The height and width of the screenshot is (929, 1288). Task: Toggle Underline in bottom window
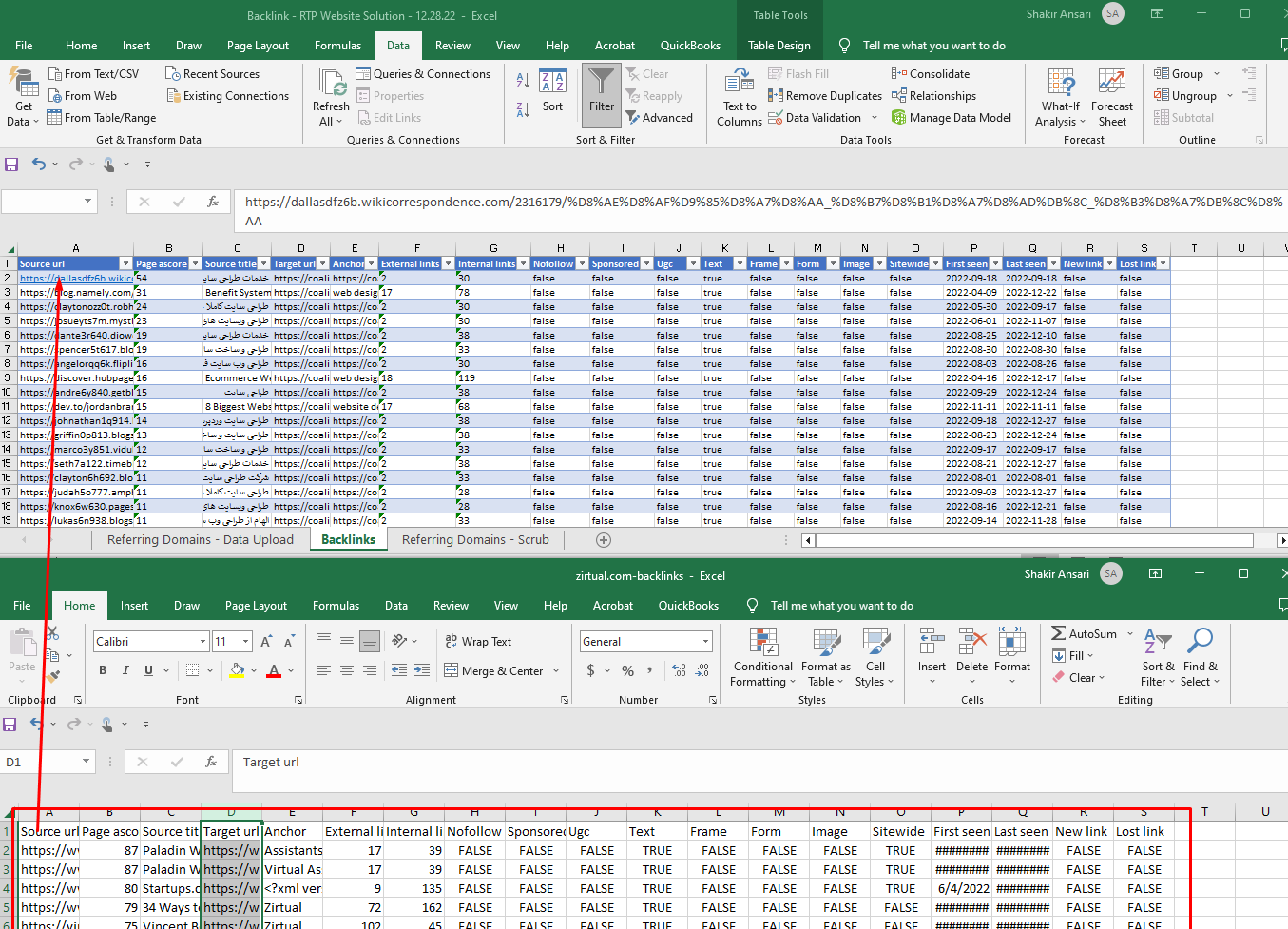click(148, 670)
